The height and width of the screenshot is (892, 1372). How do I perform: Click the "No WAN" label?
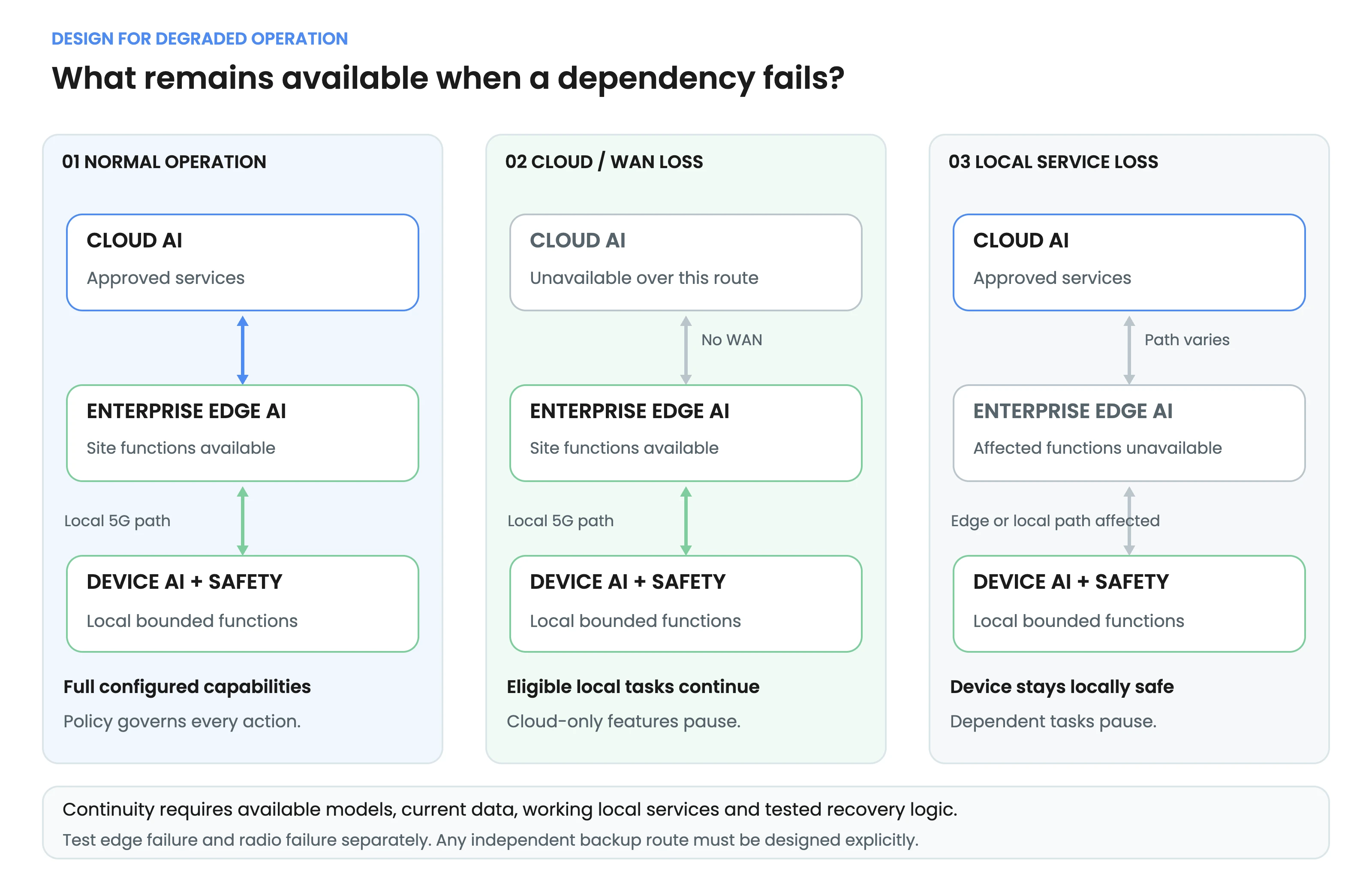click(x=731, y=340)
